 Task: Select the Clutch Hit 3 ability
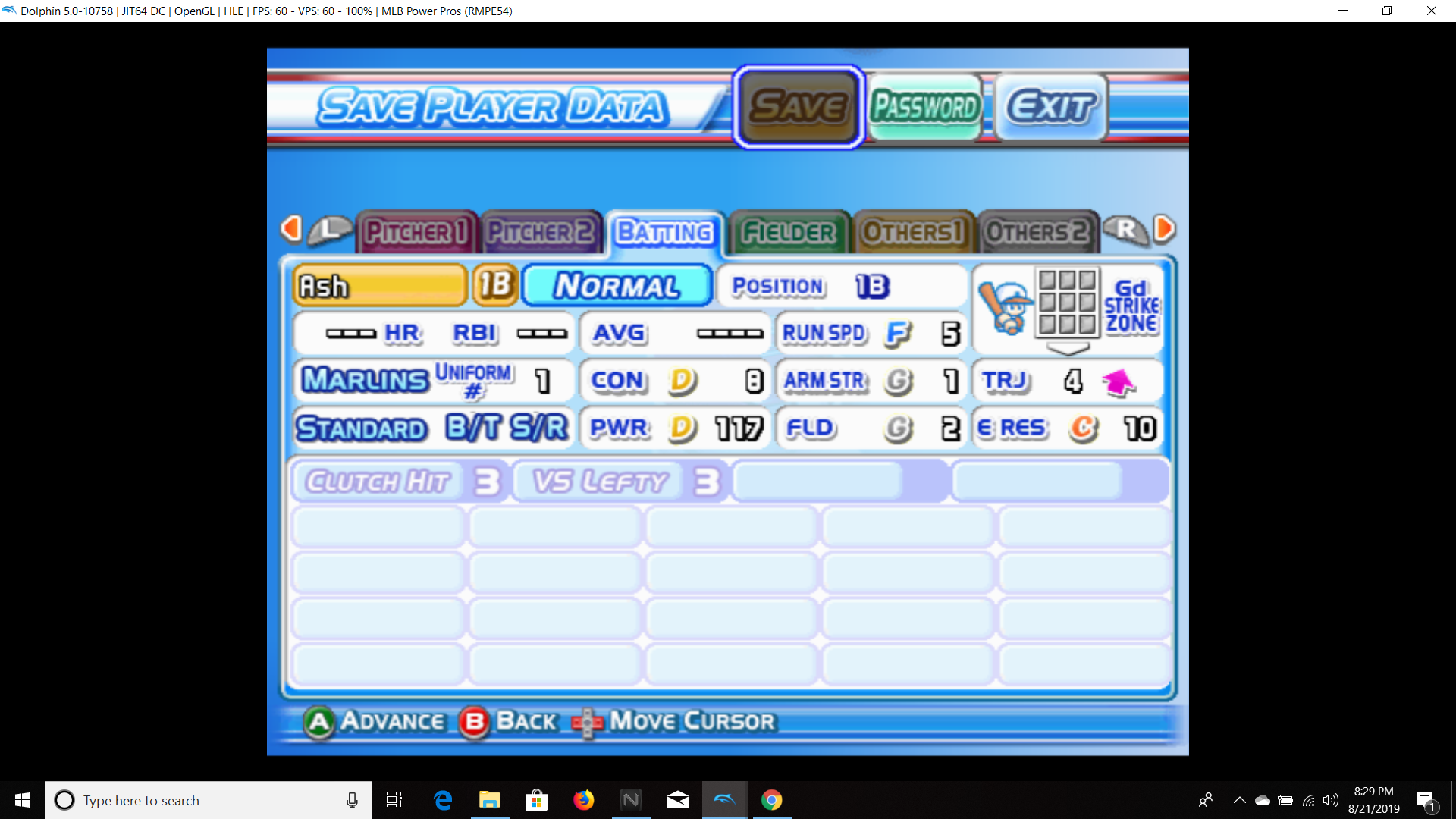pyautogui.click(x=401, y=481)
